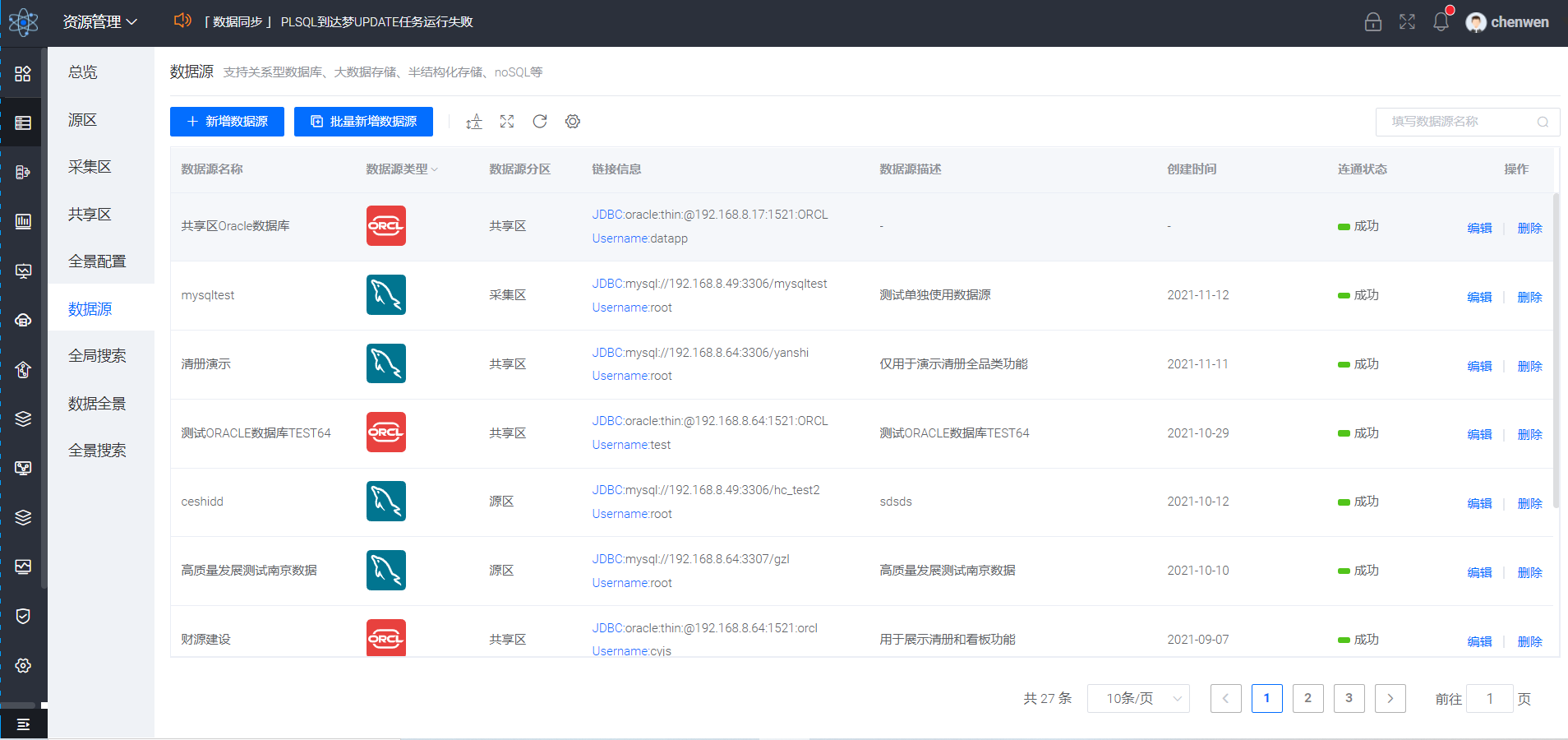Screen dimensions: 1568x740
Task: Select the resource management sidebar icon
Action: pos(23,123)
